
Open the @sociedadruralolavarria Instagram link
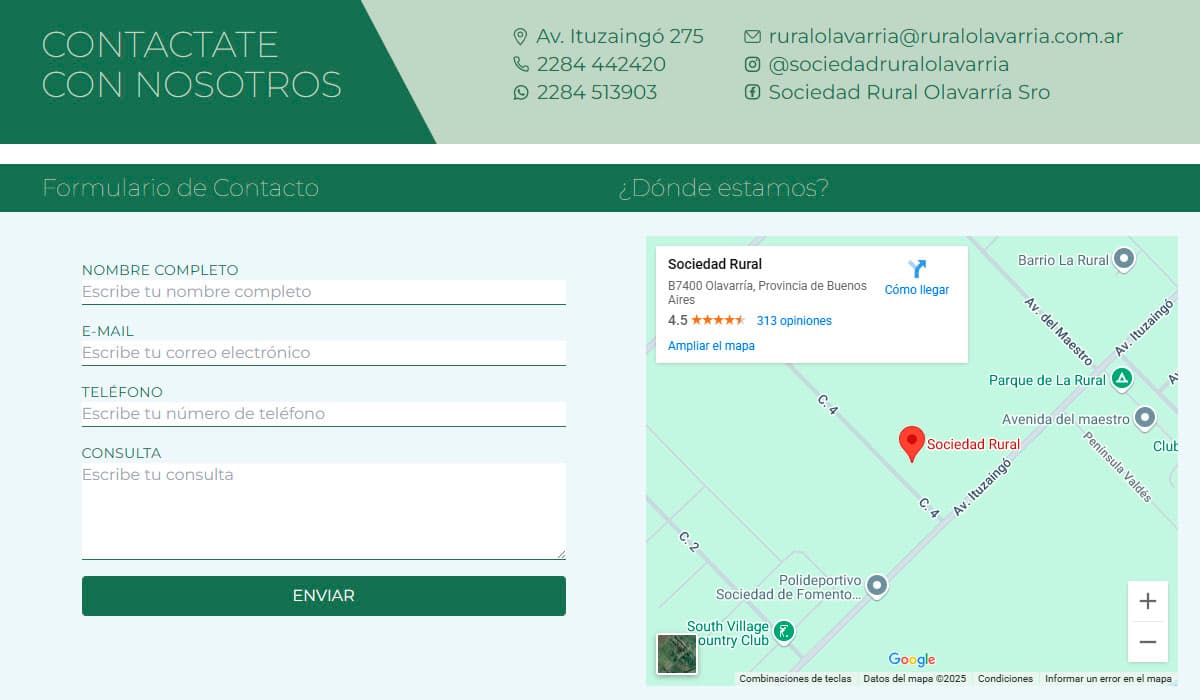pos(889,65)
